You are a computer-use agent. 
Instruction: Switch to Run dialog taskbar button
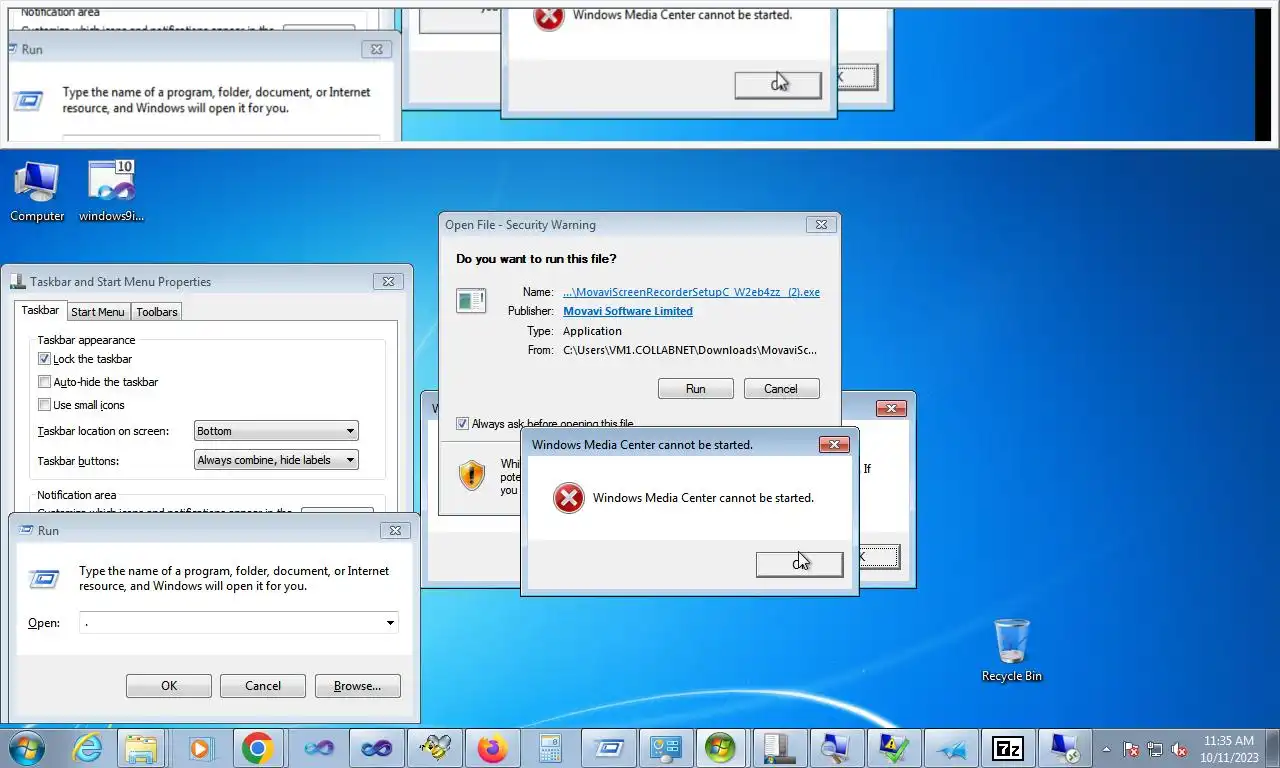click(608, 748)
